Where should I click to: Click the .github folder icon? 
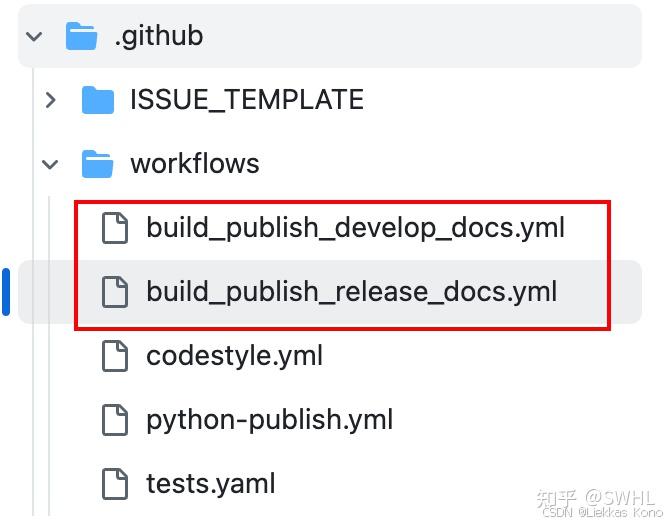(81, 36)
